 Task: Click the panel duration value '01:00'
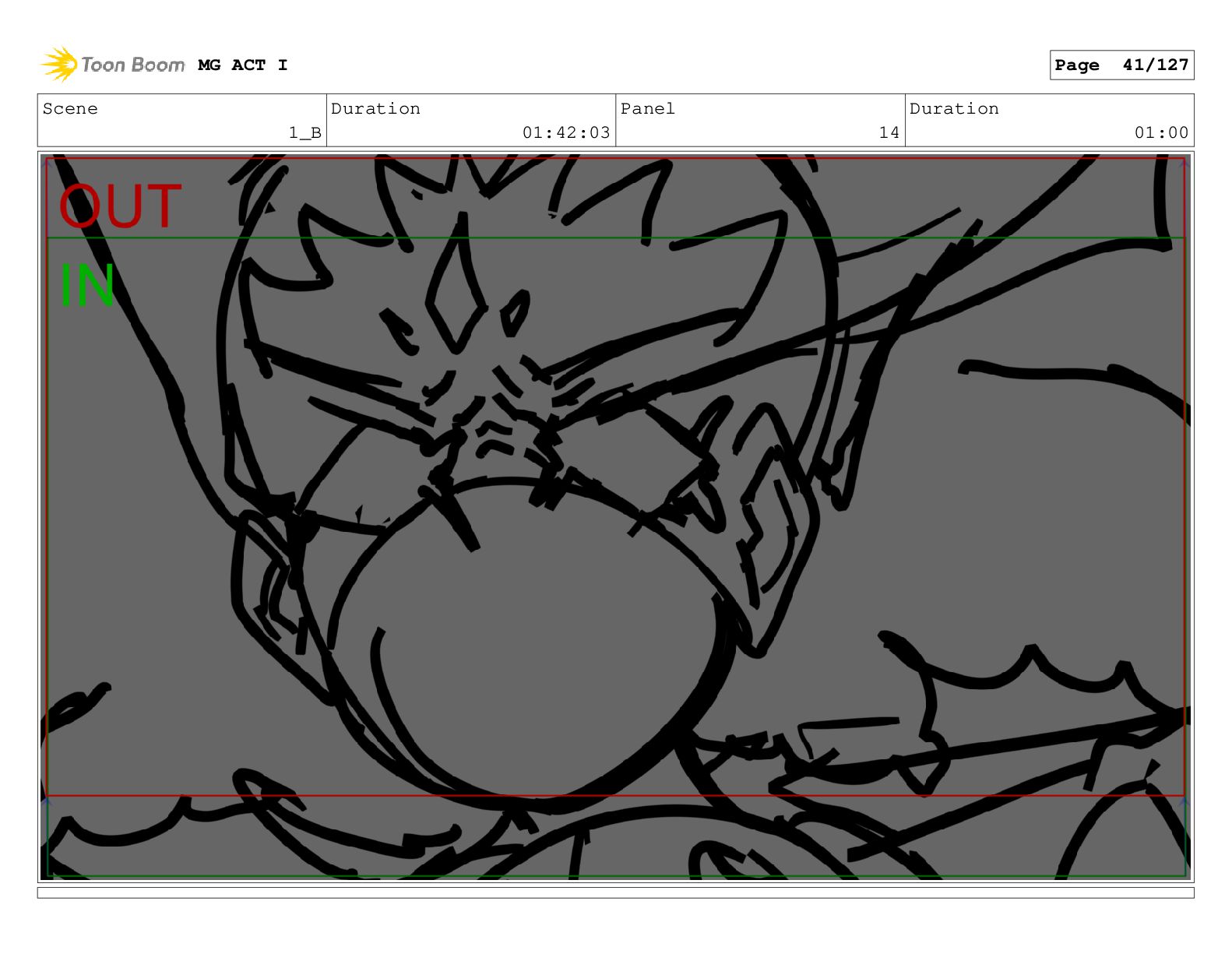tap(1161, 133)
